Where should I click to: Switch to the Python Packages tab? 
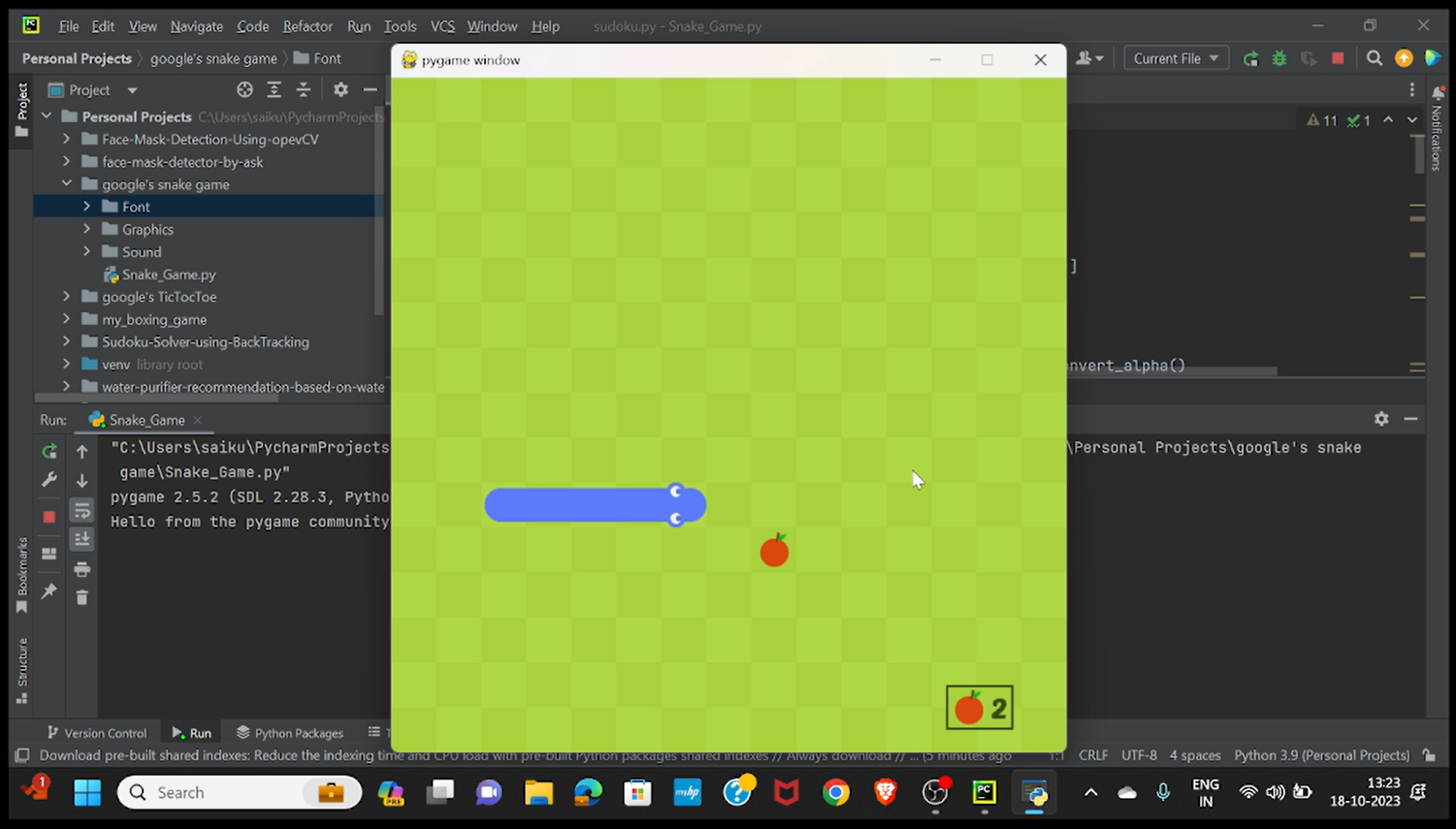[x=290, y=733]
